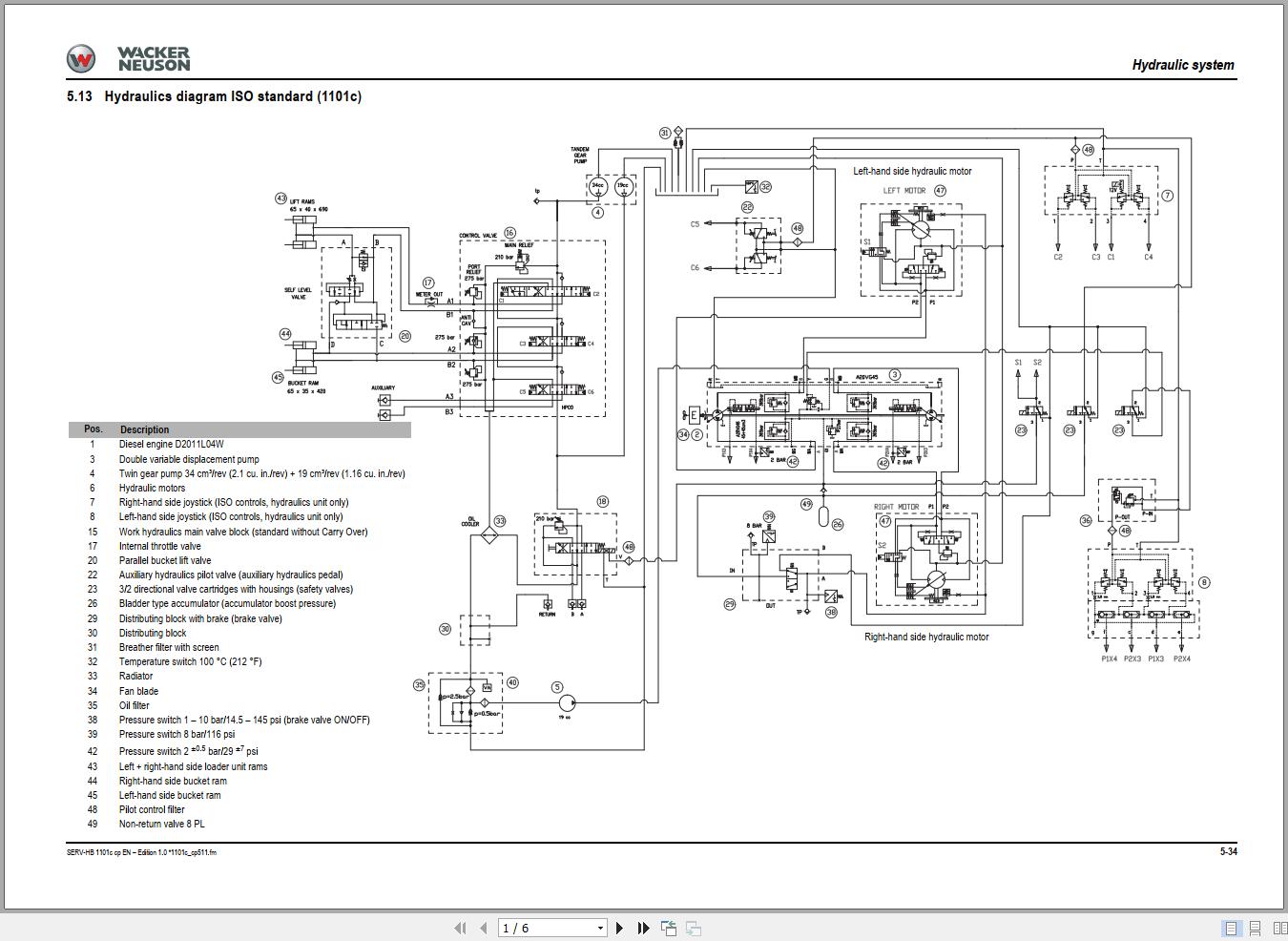Click the Hydraulic system header text
Screen dimensions: 1288x941
click(x=1183, y=65)
